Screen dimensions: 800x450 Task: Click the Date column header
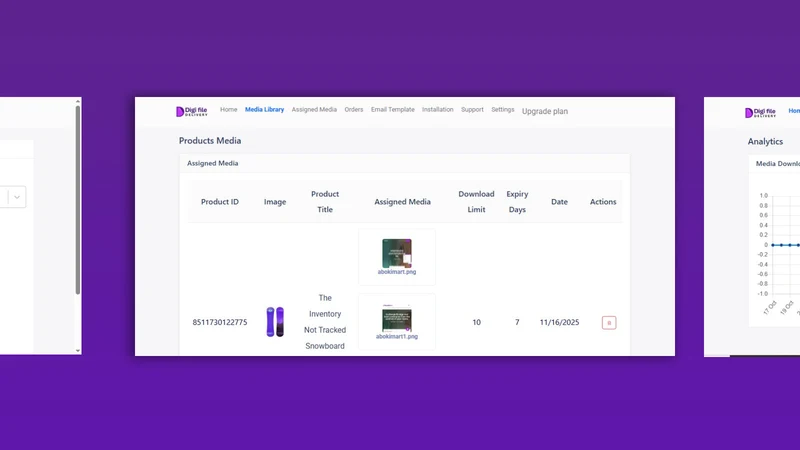(x=559, y=202)
